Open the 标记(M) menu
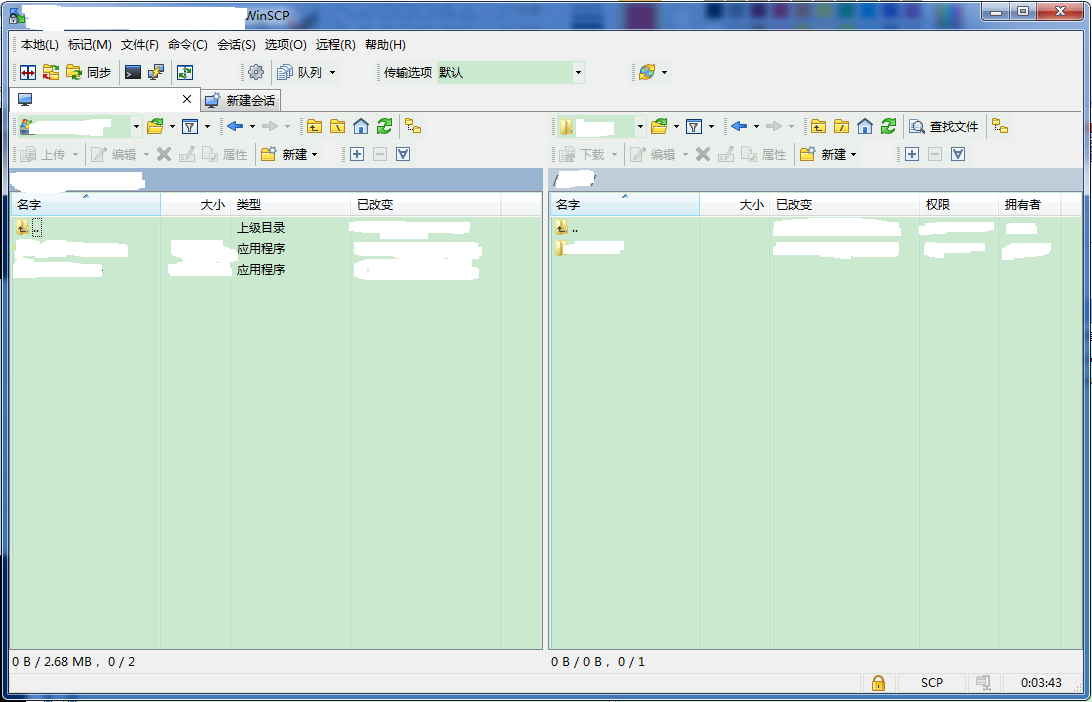The width and height of the screenshot is (1092, 702). (90, 45)
